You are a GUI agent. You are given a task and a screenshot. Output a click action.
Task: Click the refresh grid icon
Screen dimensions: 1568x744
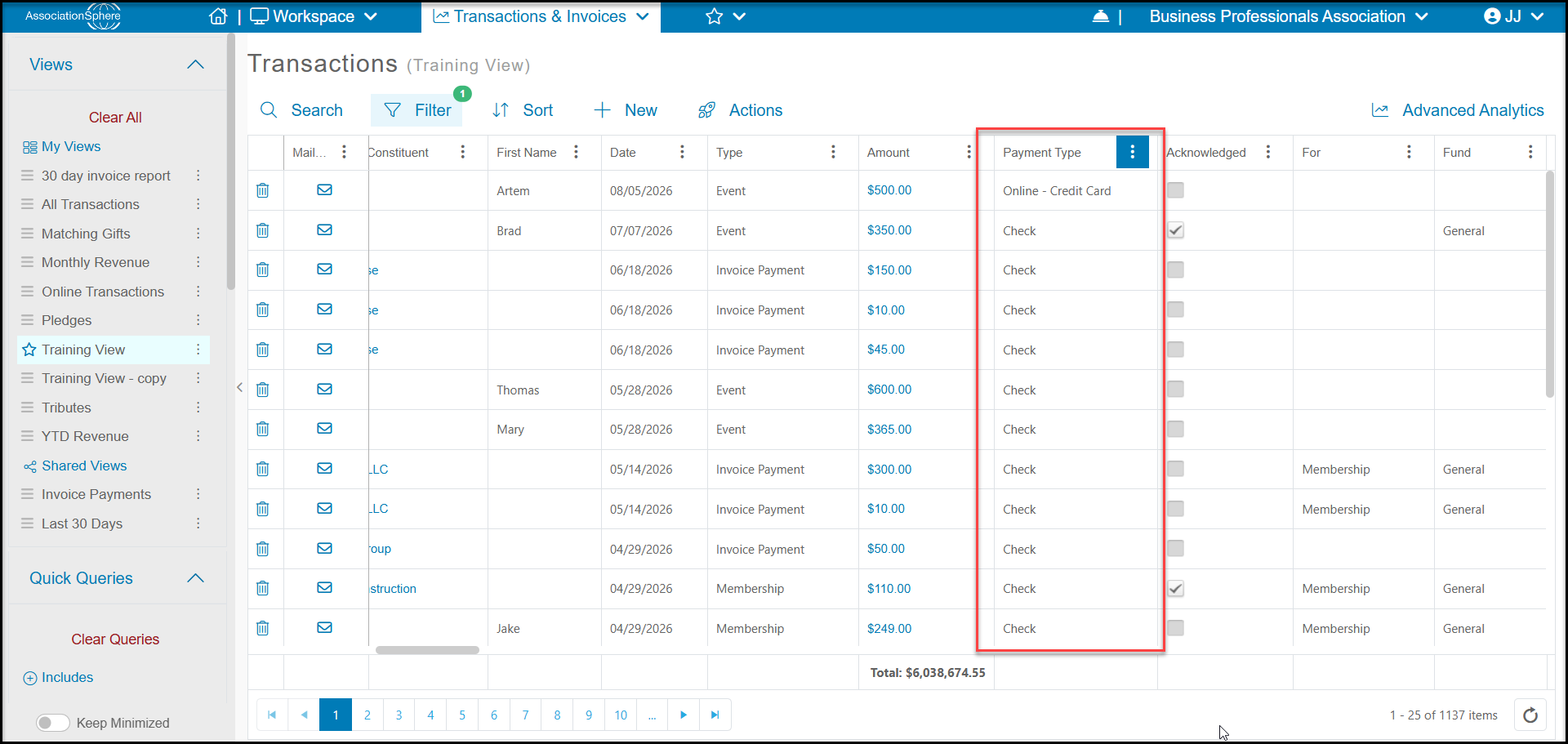tap(1530, 715)
